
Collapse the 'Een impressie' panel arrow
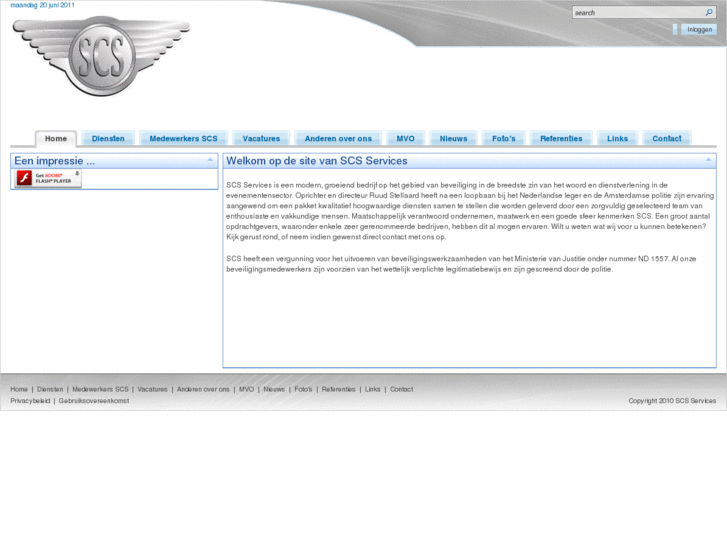[210, 160]
